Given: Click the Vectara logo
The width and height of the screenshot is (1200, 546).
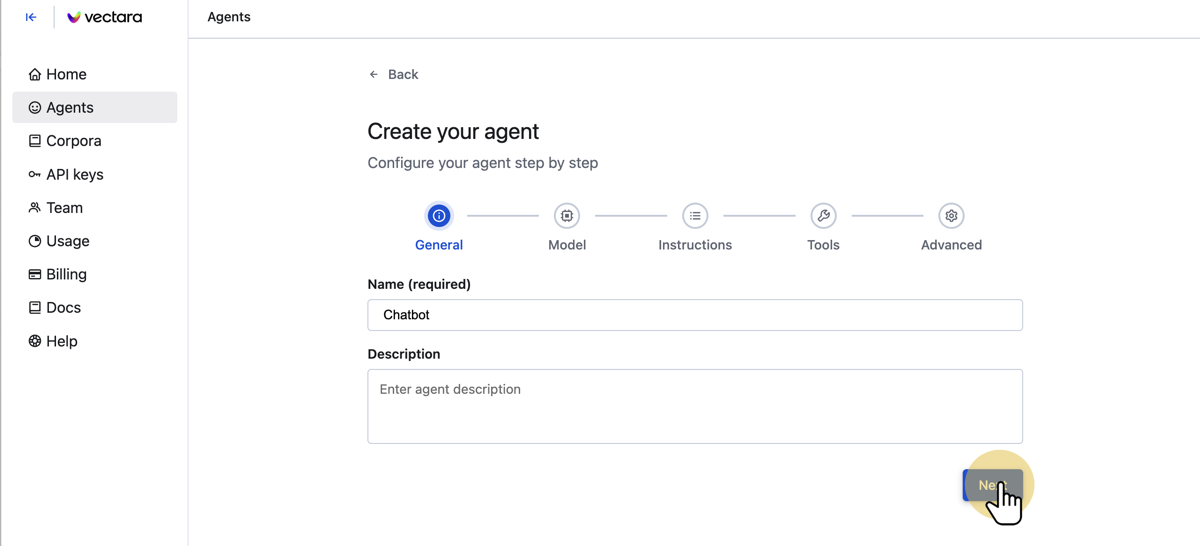Looking at the screenshot, I should (104, 17).
